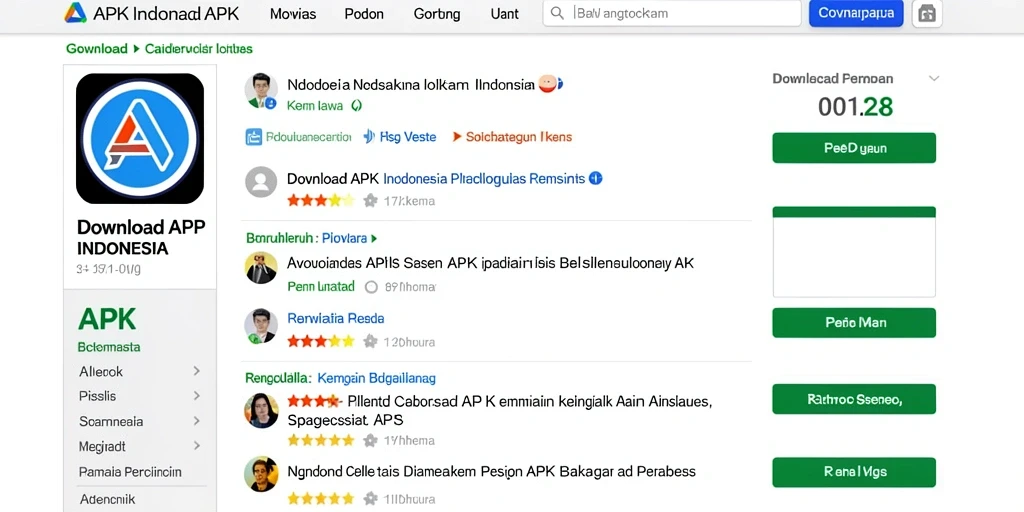
Task: Click the orange play icon before Solchategun Ikens
Action: click(455, 136)
